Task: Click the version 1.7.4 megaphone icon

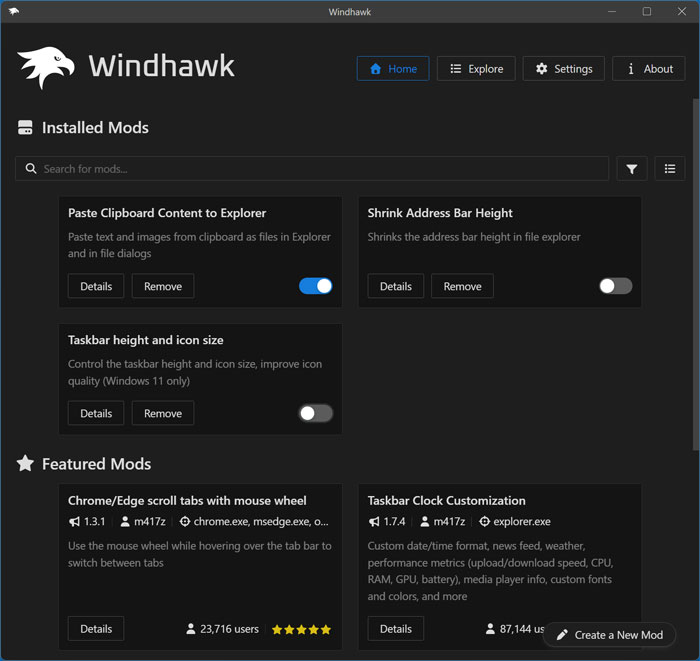Action: point(374,521)
